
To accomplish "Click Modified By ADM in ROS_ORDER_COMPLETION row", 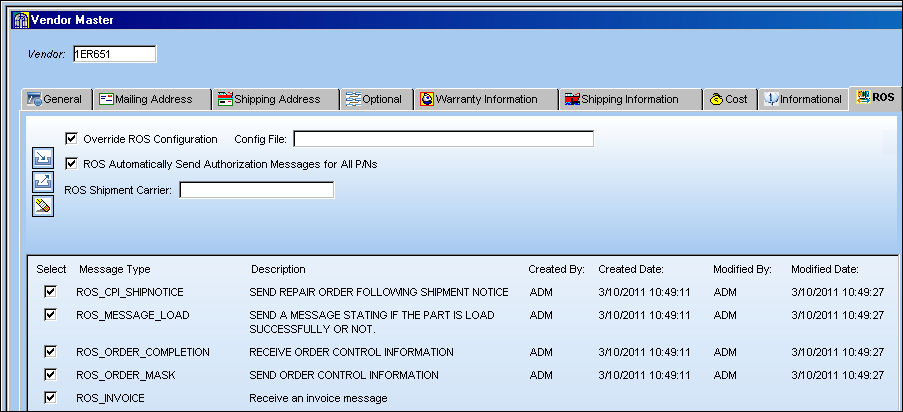I will (725, 352).
